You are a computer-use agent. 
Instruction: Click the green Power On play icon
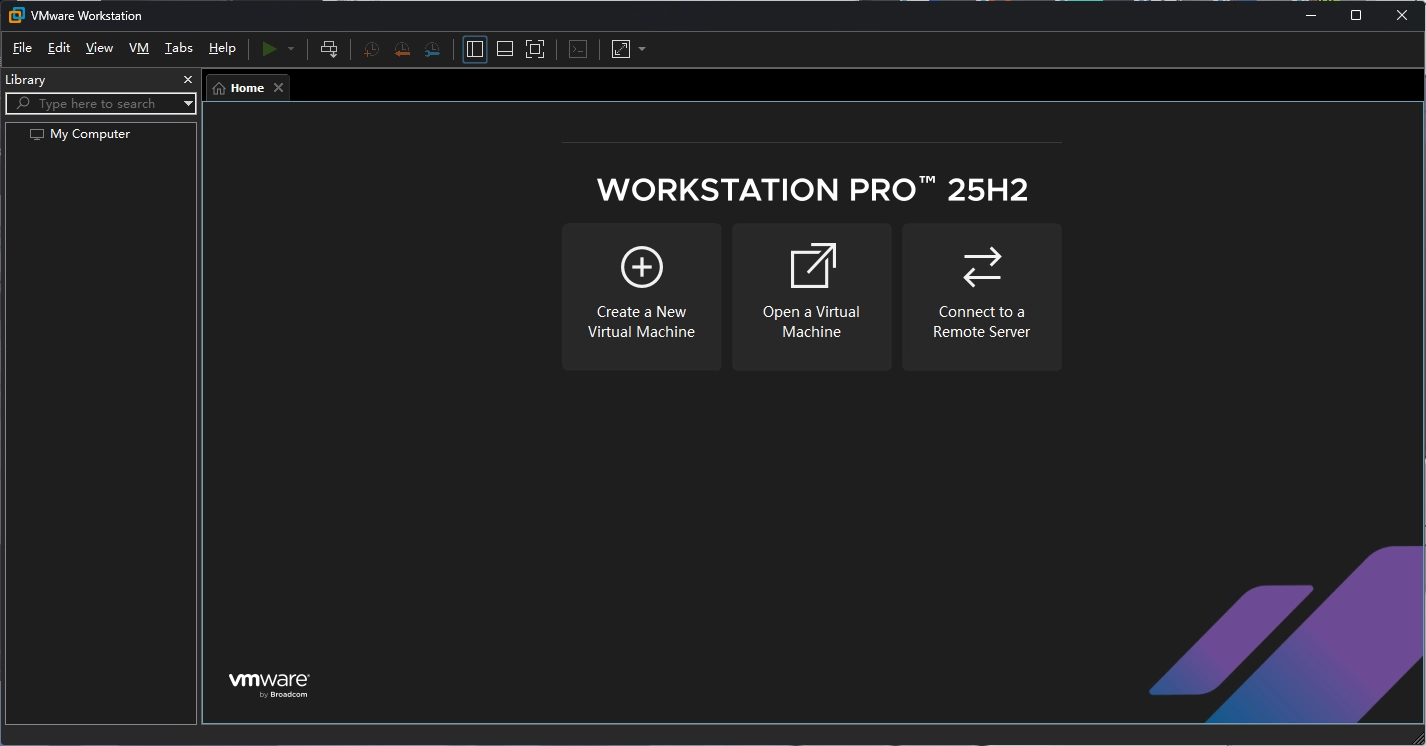269,49
